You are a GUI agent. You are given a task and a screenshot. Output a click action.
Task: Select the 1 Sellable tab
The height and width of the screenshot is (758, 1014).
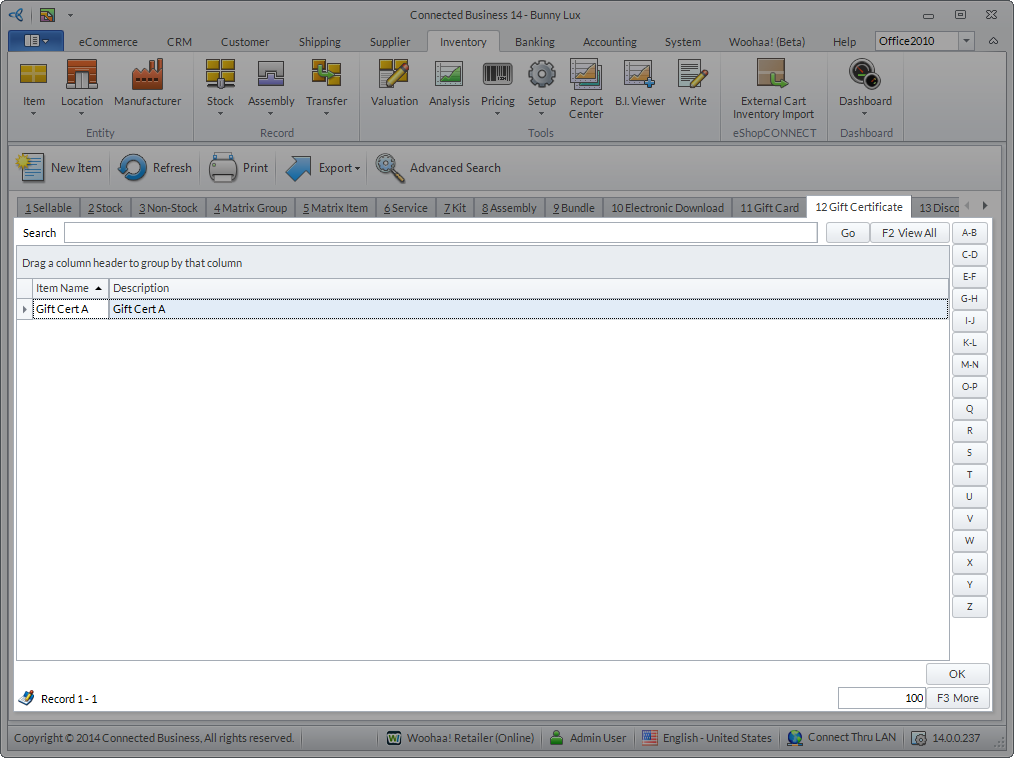(49, 208)
